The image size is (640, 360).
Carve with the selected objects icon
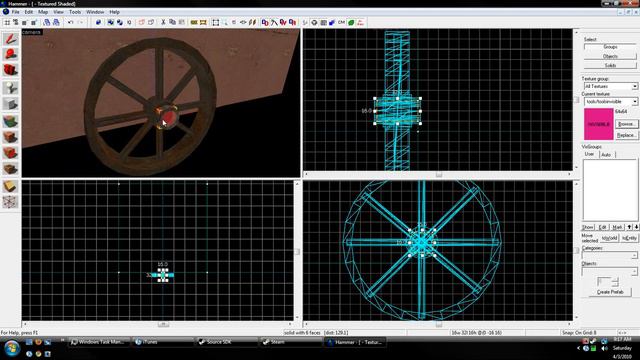pos(98,22)
